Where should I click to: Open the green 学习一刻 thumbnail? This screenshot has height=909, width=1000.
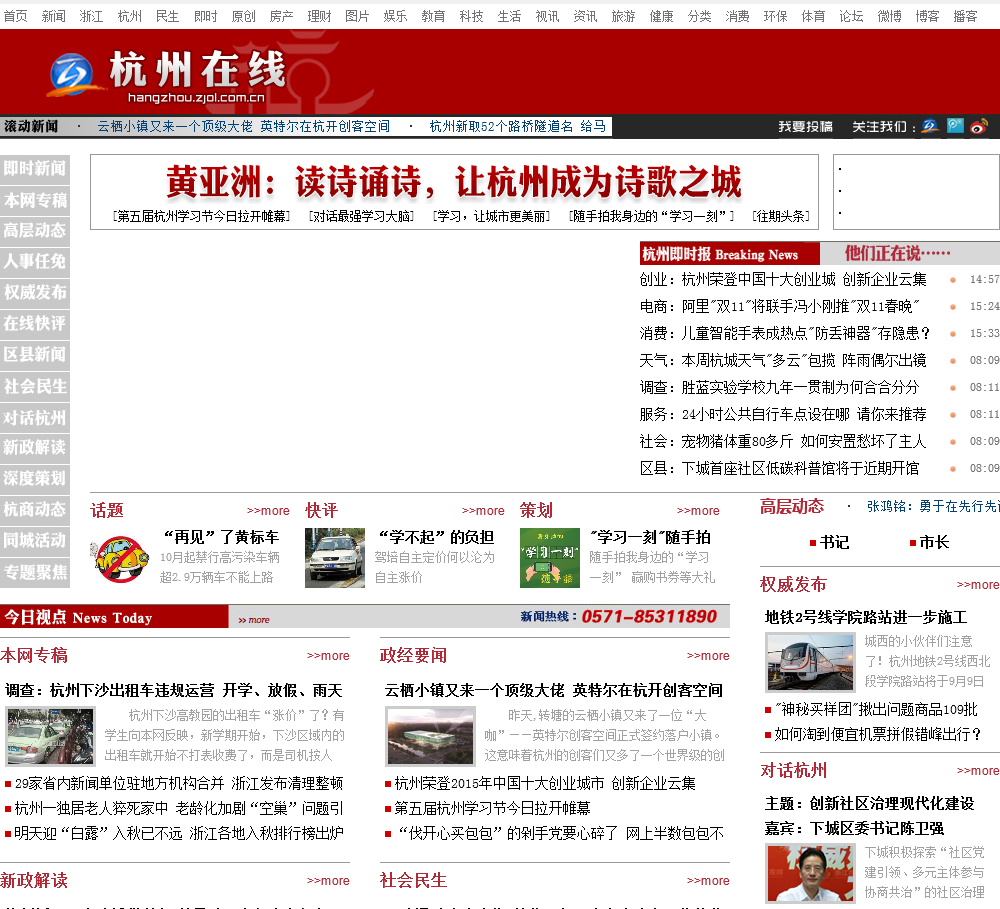coord(550,558)
